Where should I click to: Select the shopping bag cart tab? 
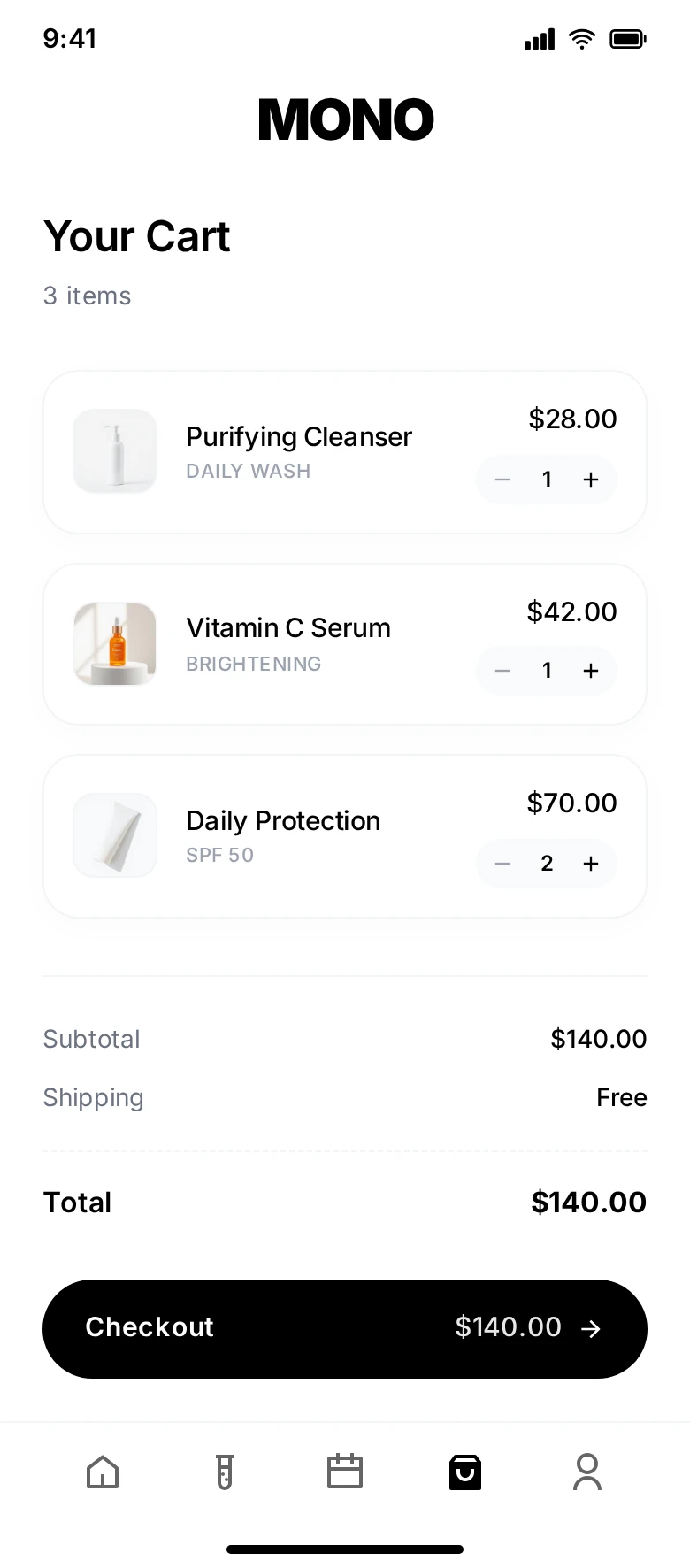click(x=465, y=1472)
